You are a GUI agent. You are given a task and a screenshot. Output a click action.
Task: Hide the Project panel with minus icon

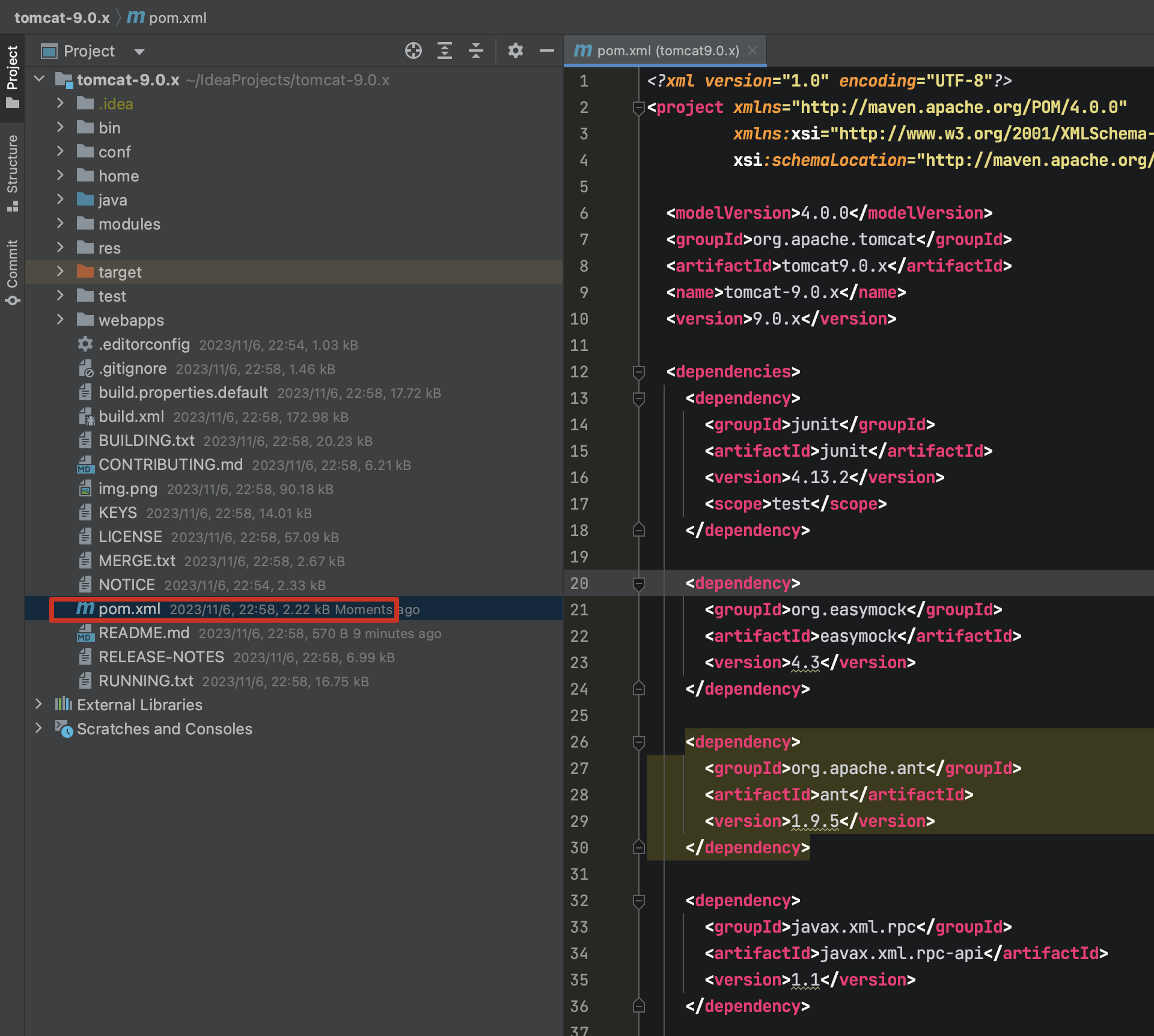tap(546, 51)
